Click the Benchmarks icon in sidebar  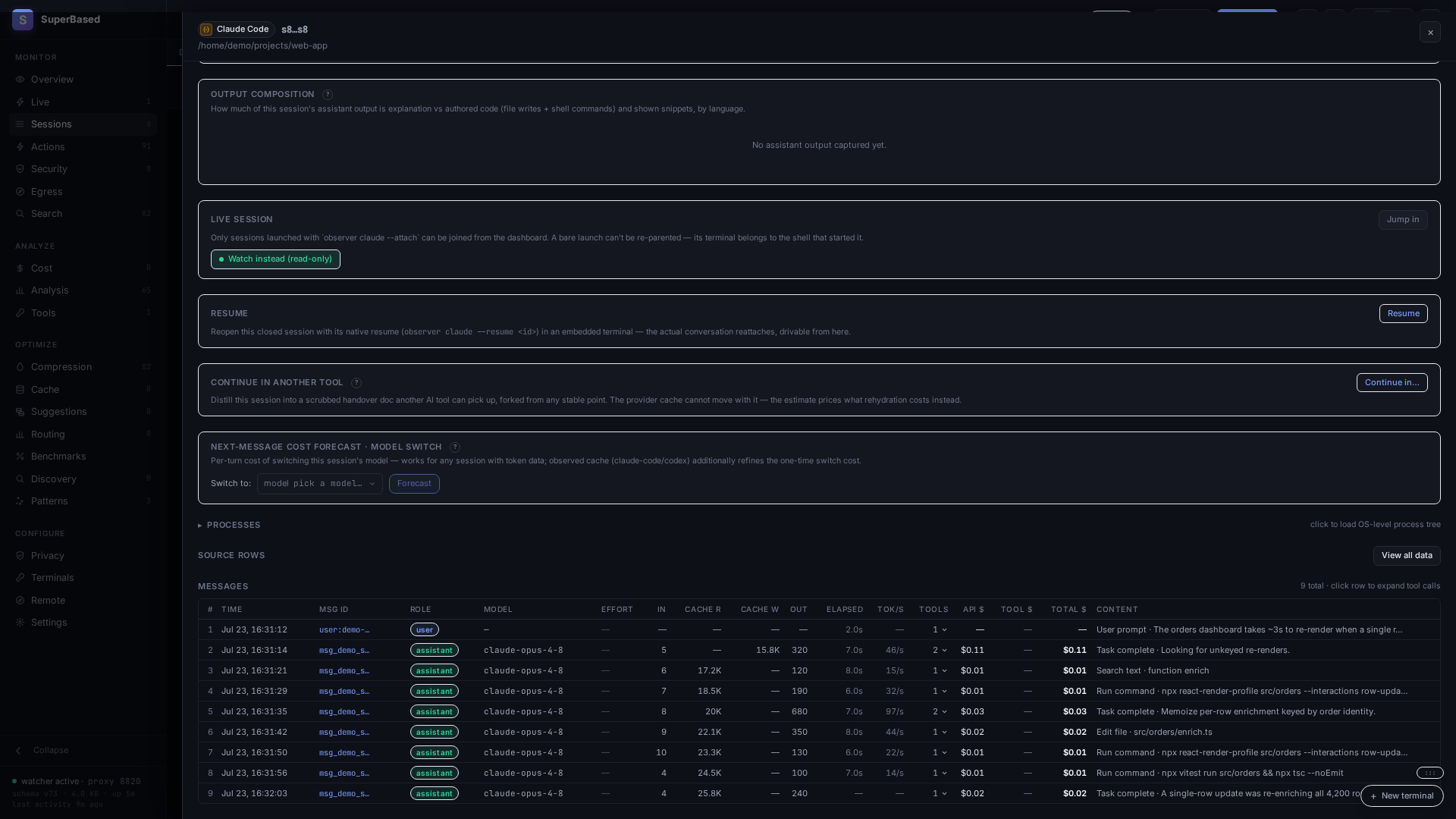click(20, 457)
